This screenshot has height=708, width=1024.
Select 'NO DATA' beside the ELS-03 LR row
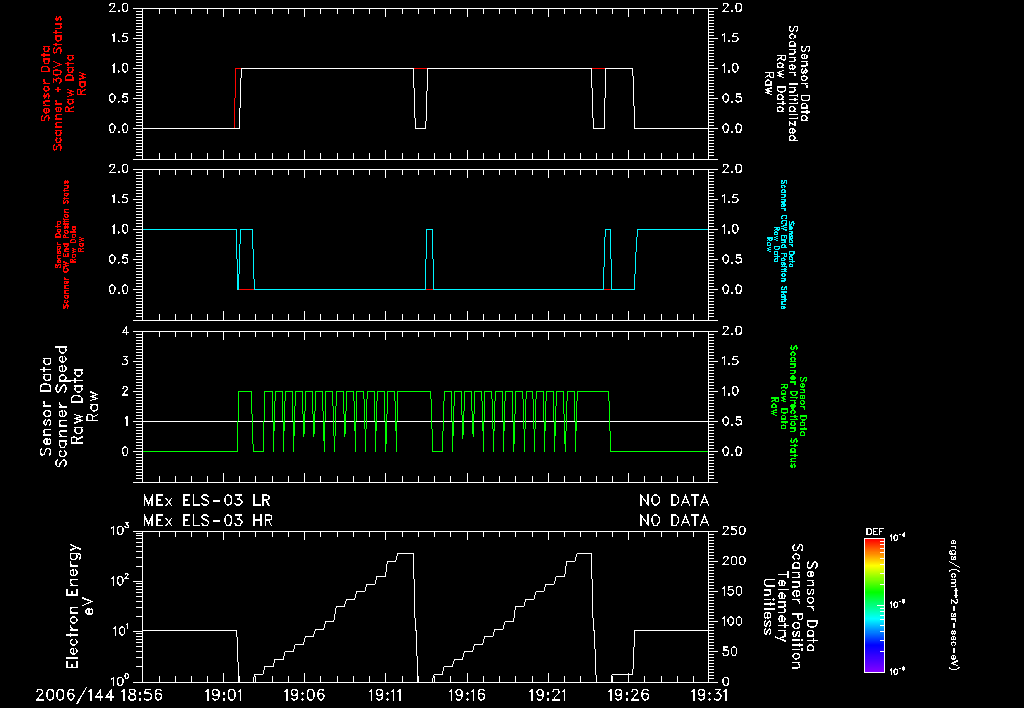click(674, 501)
